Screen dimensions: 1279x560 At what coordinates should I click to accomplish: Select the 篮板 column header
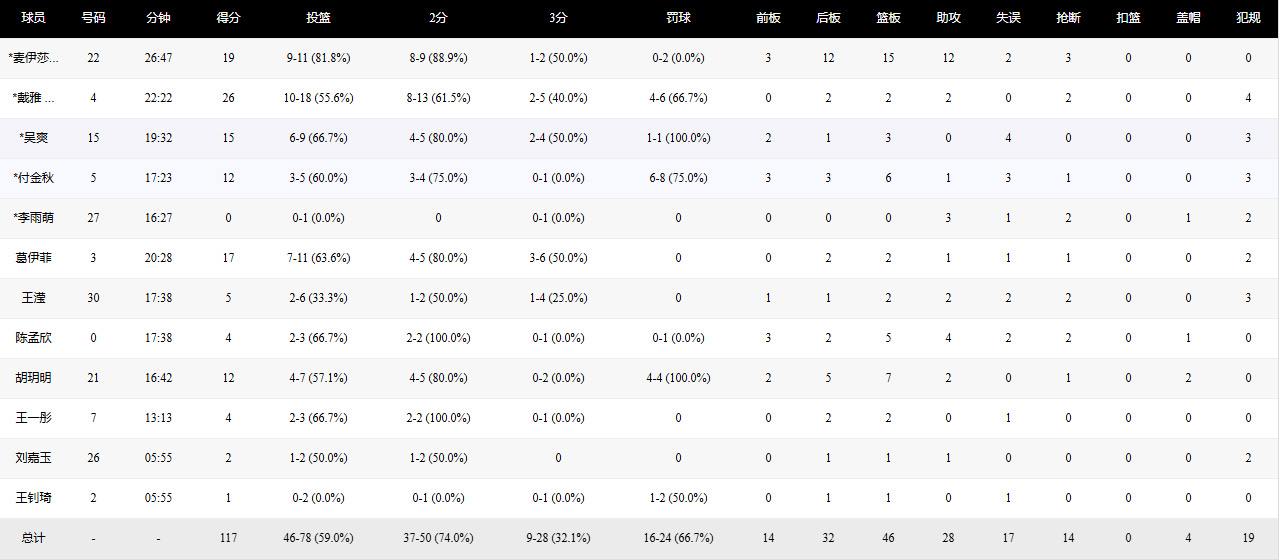point(888,18)
